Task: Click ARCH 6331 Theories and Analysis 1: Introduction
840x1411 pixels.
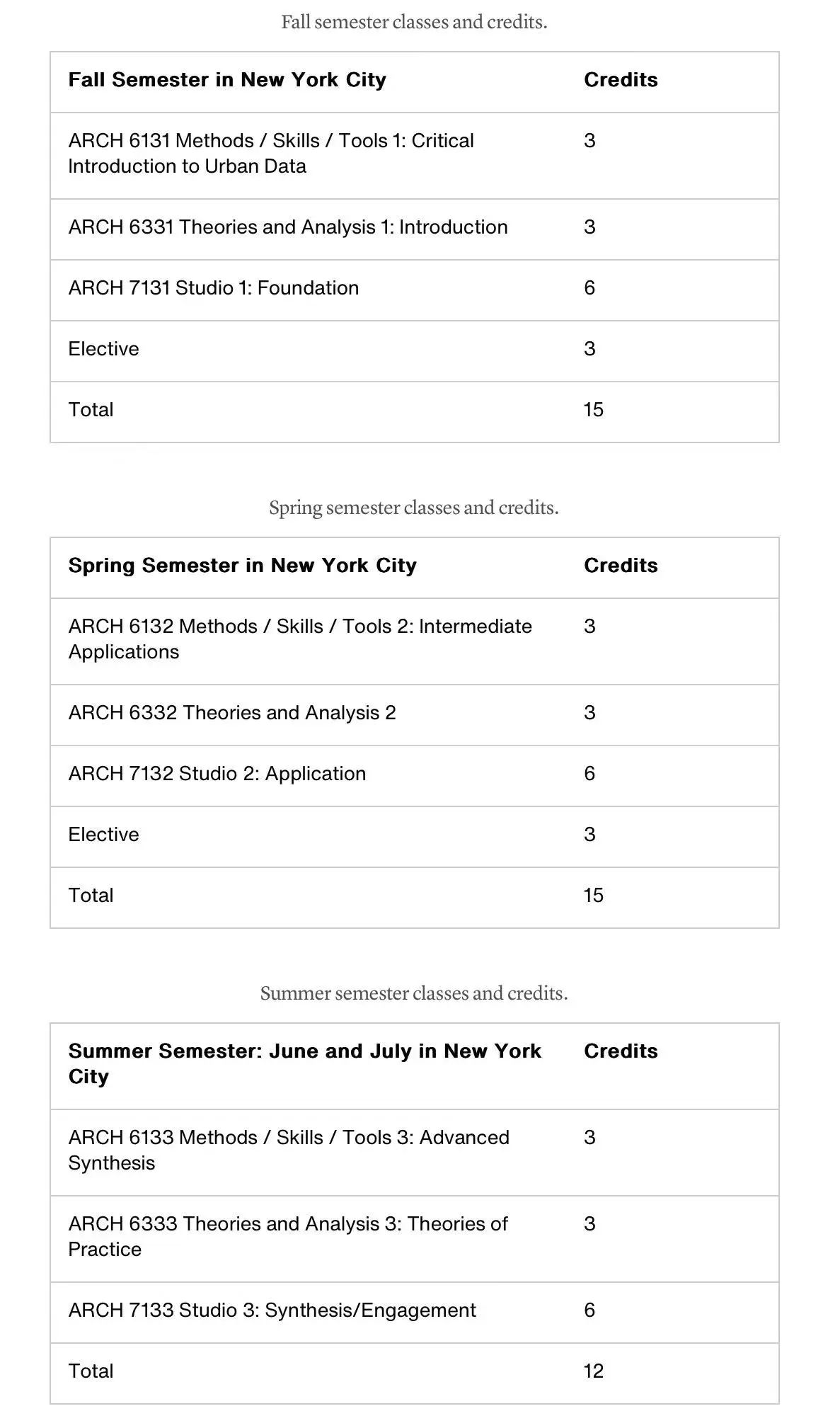Action: point(288,227)
